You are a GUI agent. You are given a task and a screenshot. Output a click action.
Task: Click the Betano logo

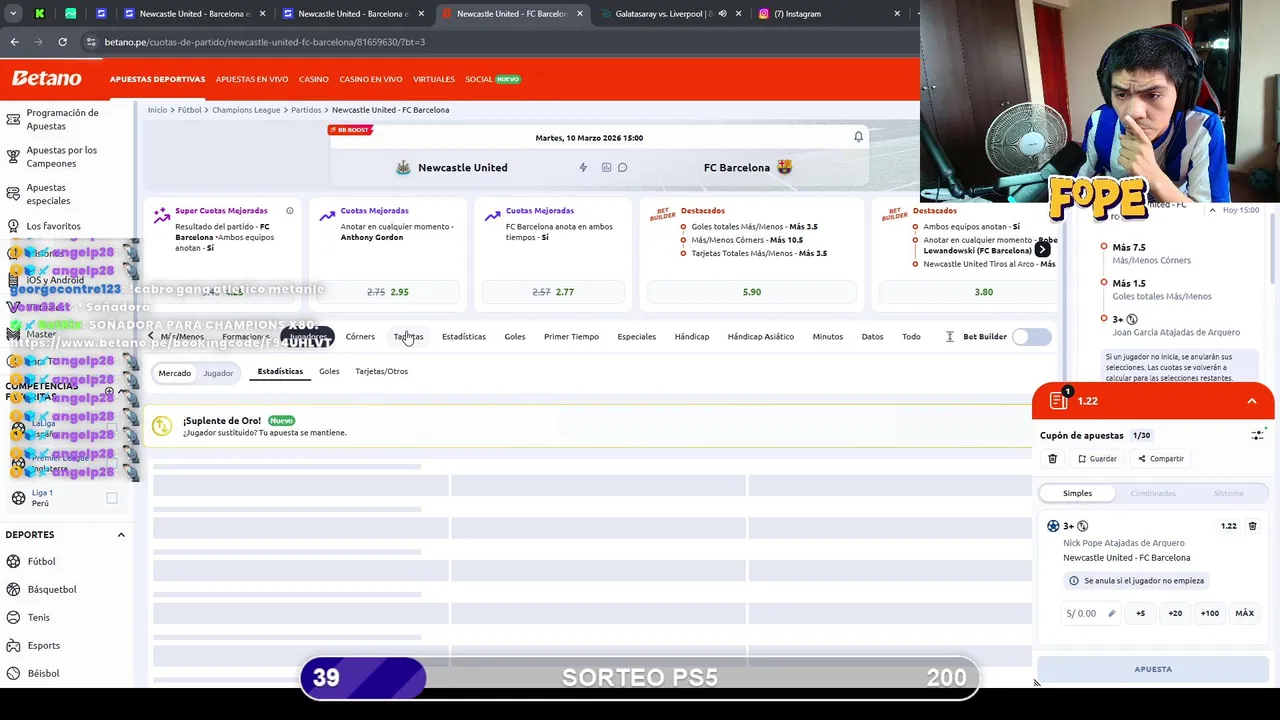coord(46,78)
